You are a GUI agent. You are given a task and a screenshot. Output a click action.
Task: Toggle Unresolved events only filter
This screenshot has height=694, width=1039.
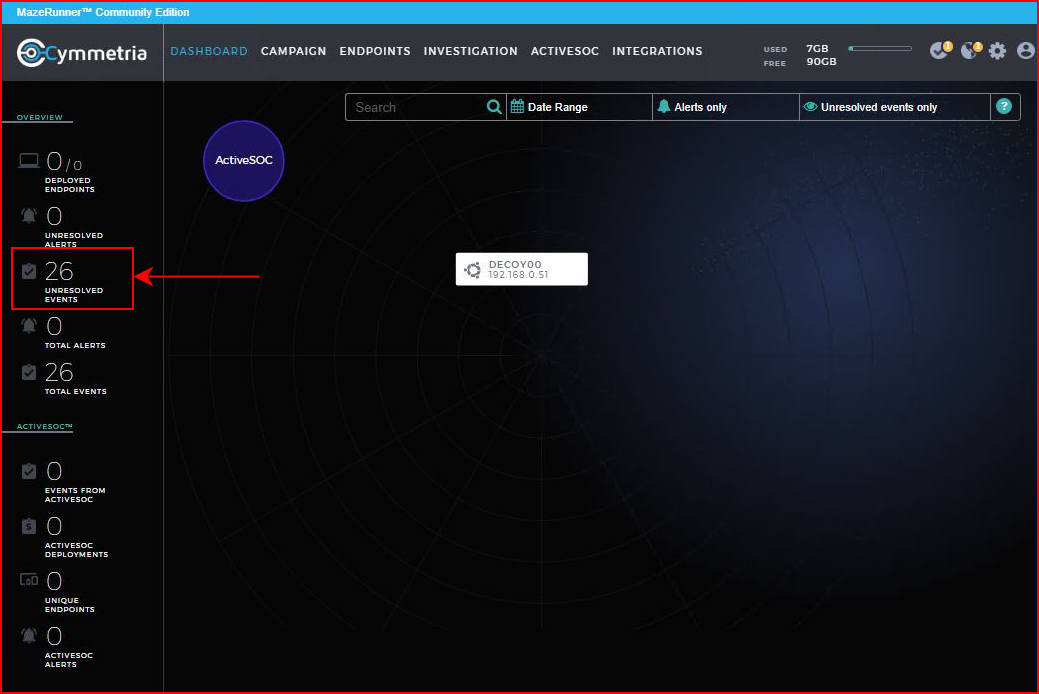pos(895,107)
